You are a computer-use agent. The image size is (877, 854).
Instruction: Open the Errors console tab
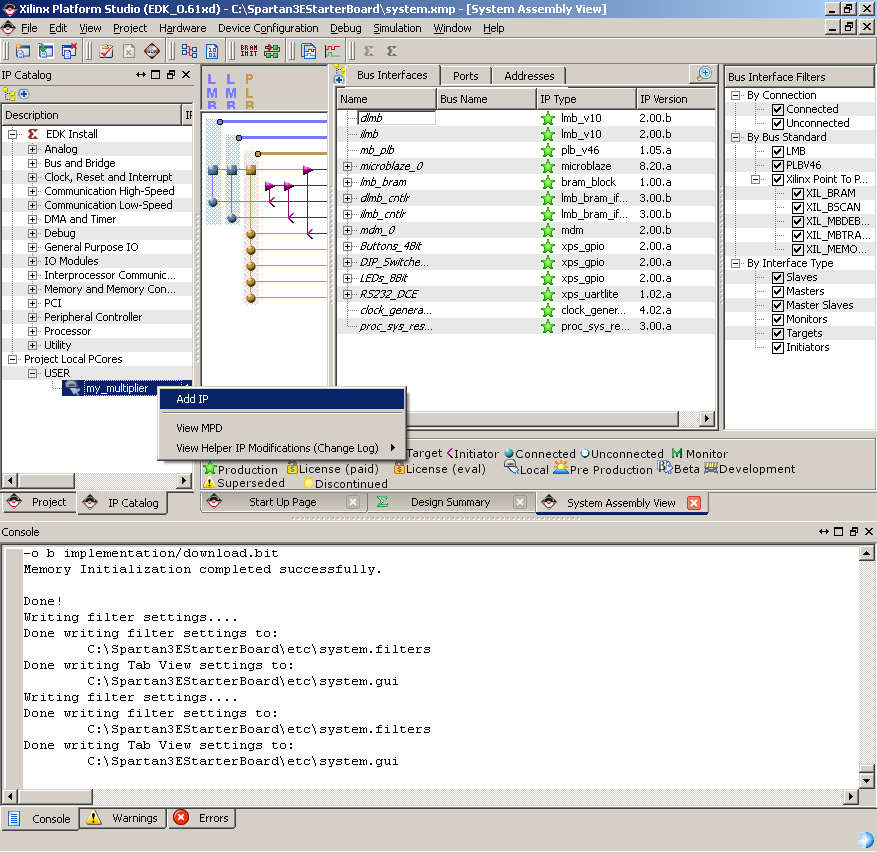coord(202,818)
